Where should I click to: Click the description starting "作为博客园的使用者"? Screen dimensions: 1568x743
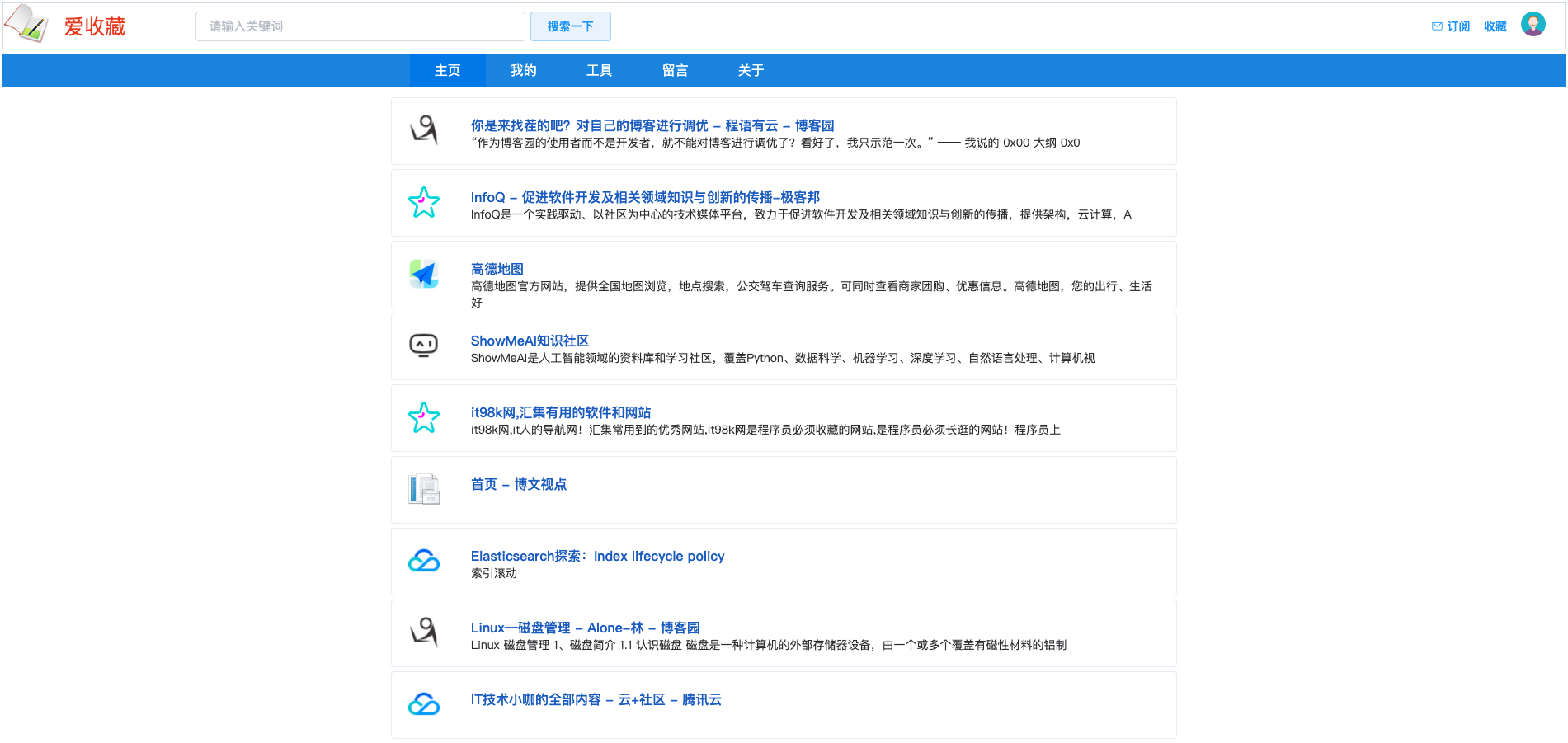(x=775, y=143)
